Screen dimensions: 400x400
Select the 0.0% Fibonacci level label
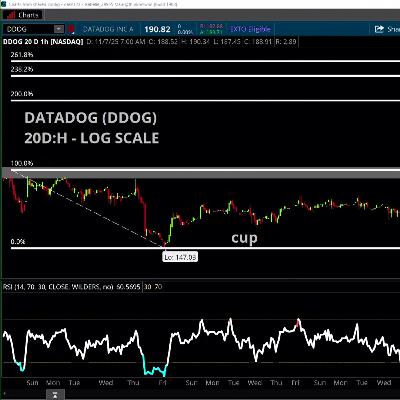tap(18, 242)
